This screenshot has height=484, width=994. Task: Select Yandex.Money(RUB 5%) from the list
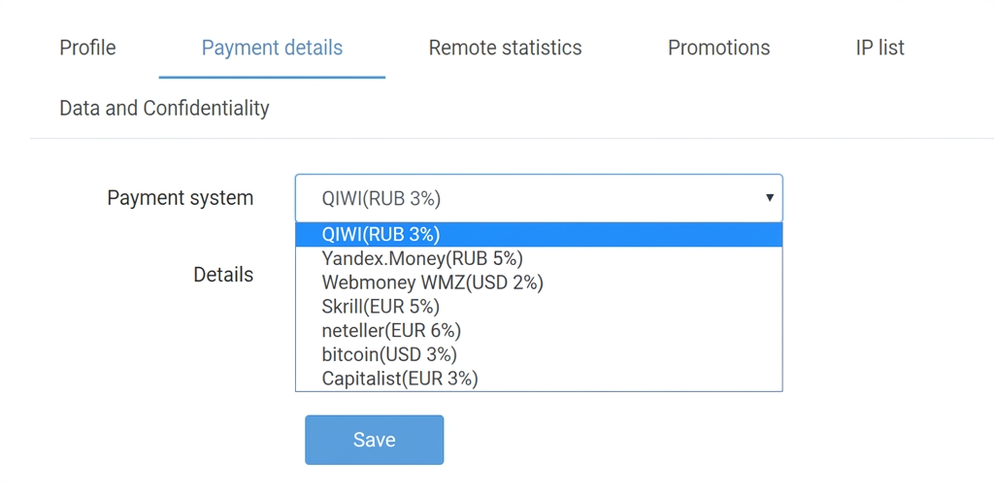tap(539, 259)
